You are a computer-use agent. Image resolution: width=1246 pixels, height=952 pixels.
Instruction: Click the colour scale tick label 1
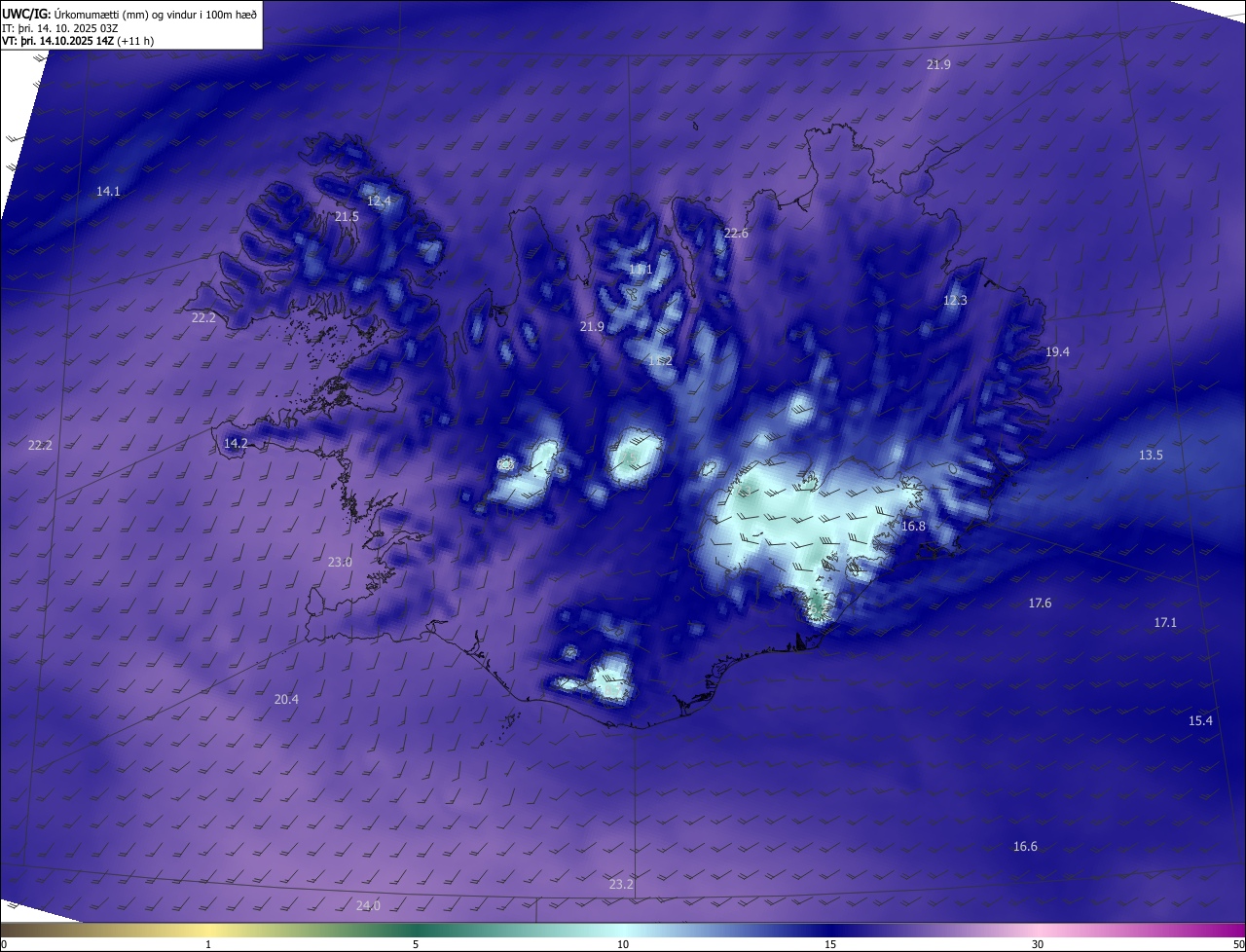(209, 944)
